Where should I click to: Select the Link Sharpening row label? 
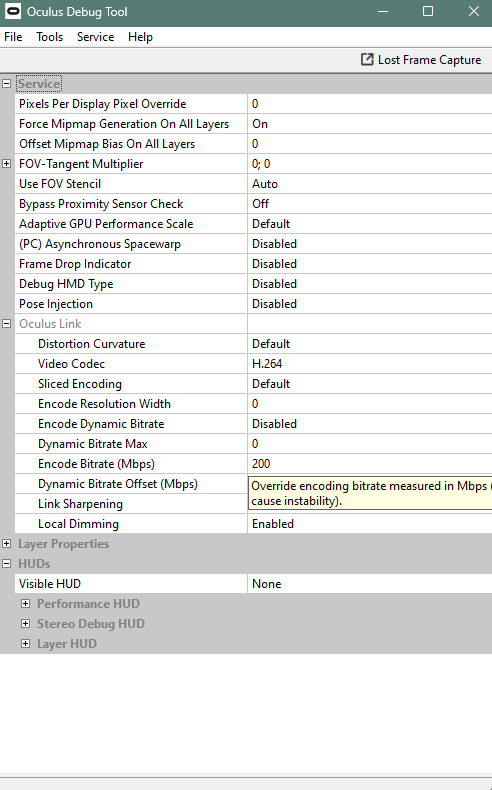pyautogui.click(x=80, y=504)
